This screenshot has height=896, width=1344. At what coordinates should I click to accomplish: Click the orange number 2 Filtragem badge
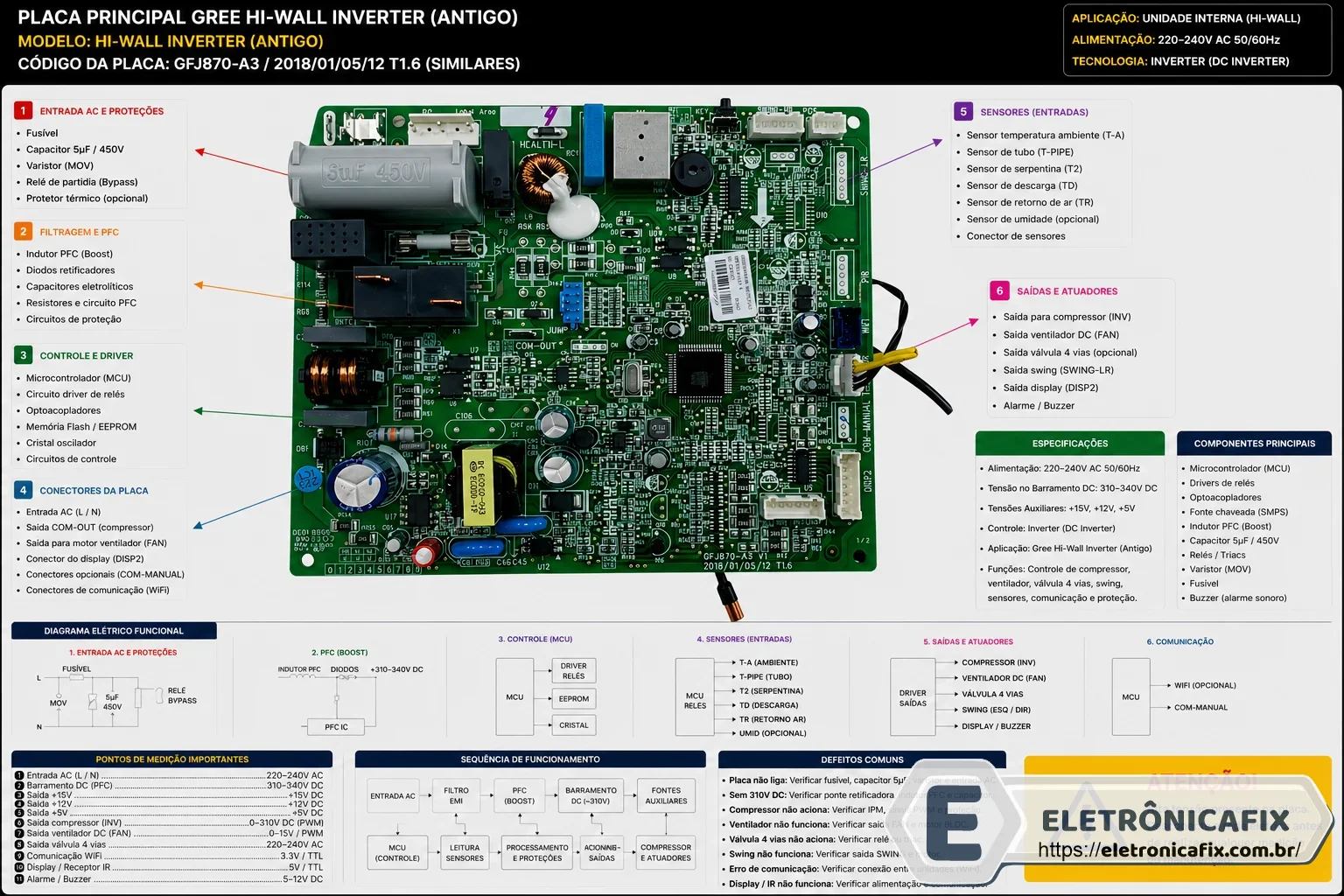pos(24,232)
